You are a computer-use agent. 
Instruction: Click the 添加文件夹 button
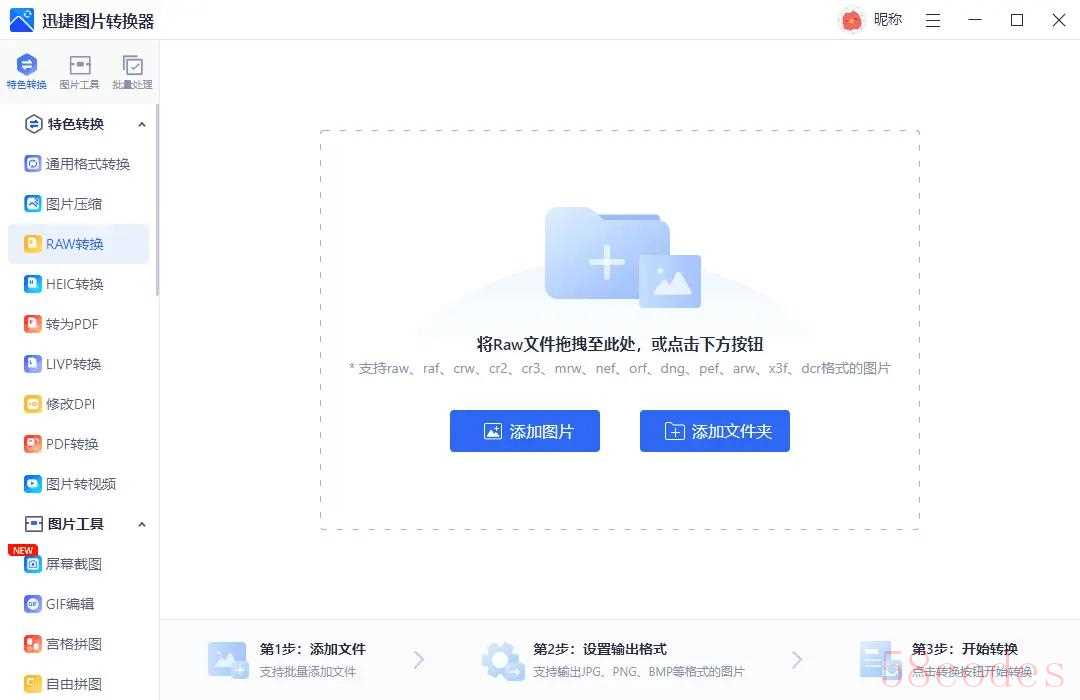click(715, 431)
